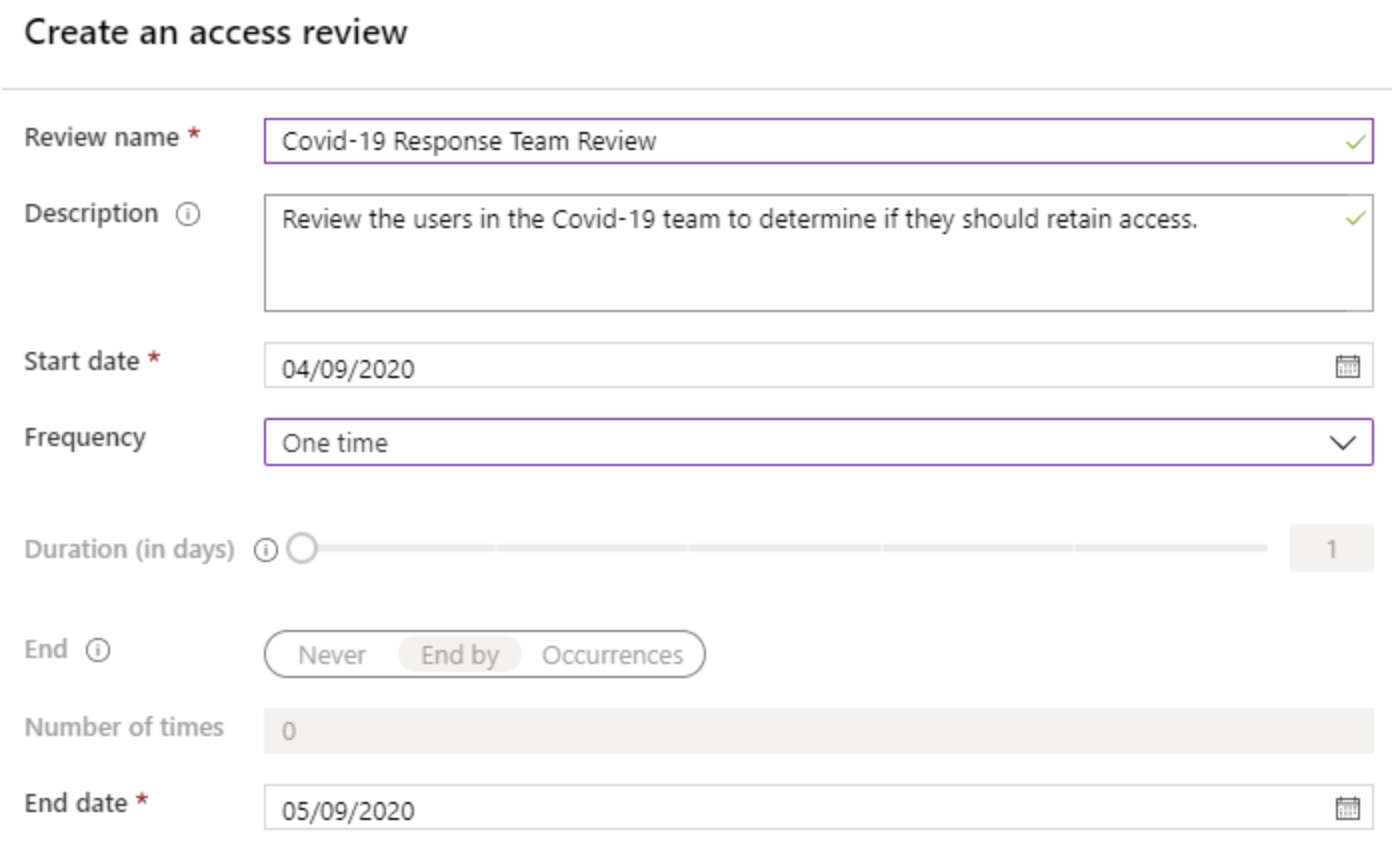
Task: Click the Description validation checkmark
Action: (1355, 218)
